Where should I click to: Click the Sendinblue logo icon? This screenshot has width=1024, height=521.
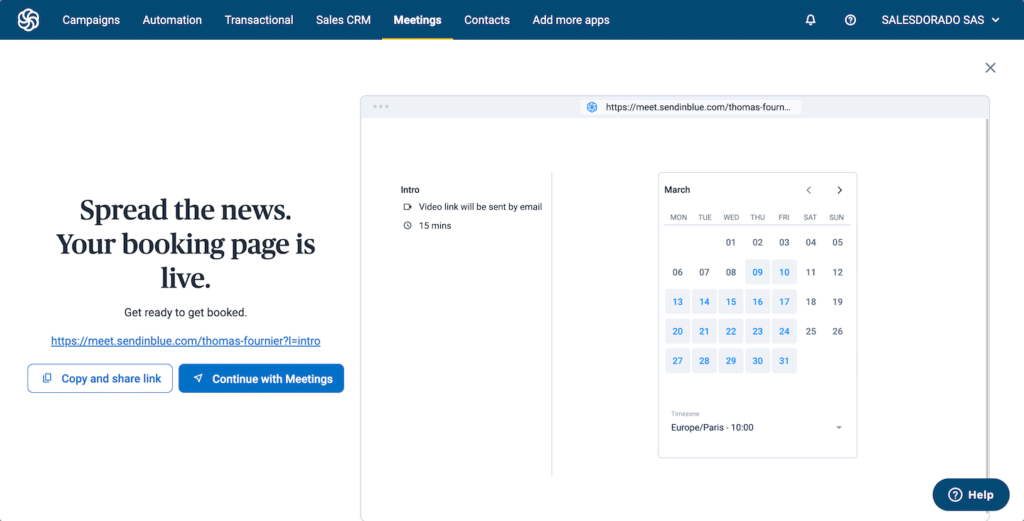click(28, 20)
